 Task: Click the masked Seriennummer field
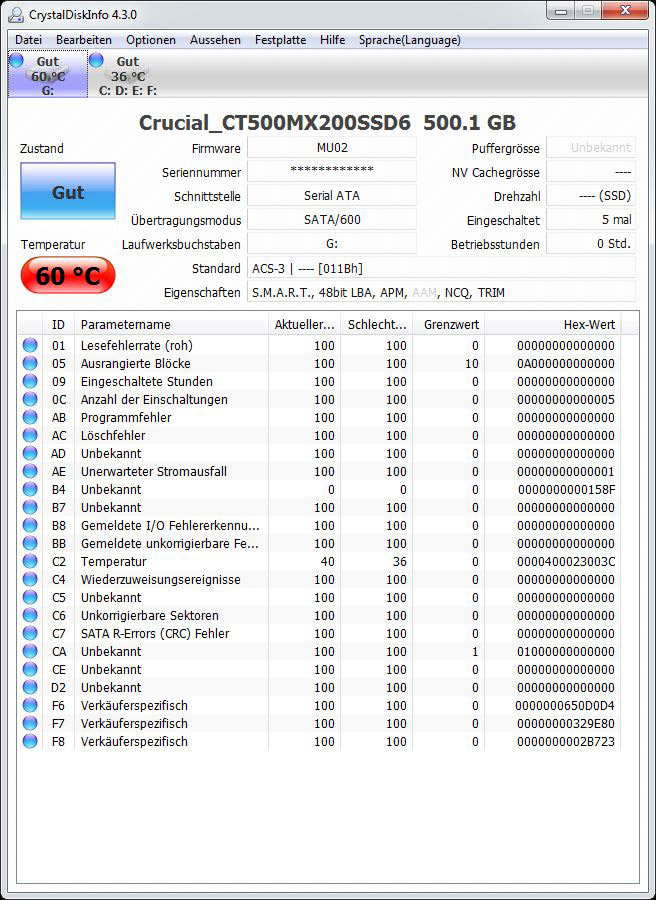332,172
